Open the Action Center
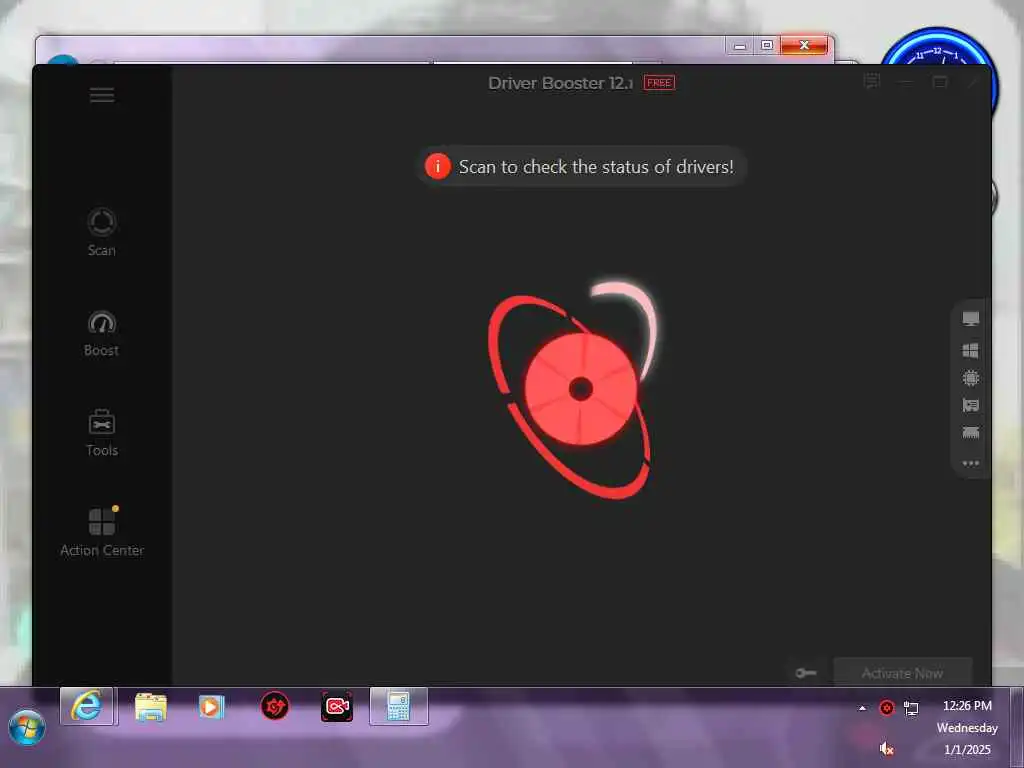 [x=102, y=532]
